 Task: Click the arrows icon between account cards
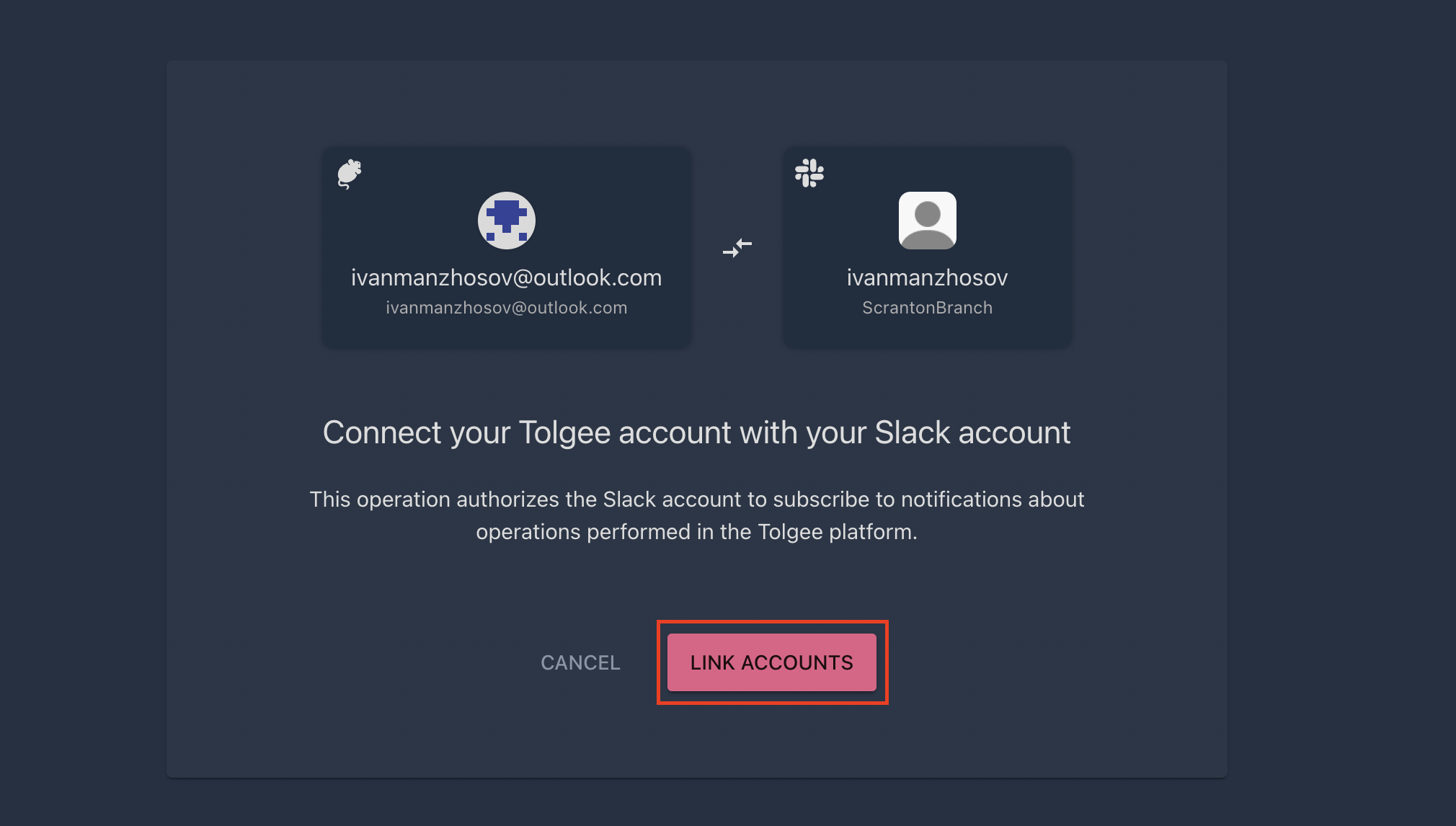[x=737, y=248]
